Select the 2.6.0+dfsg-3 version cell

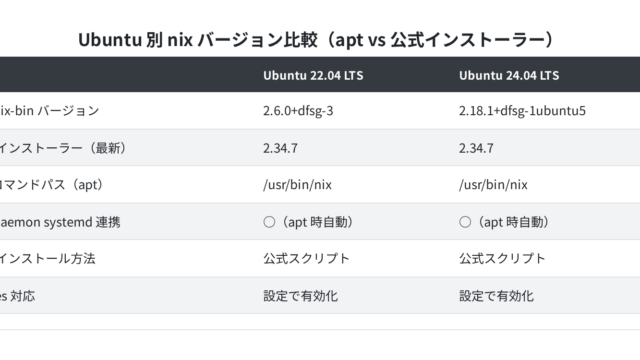[298, 111]
